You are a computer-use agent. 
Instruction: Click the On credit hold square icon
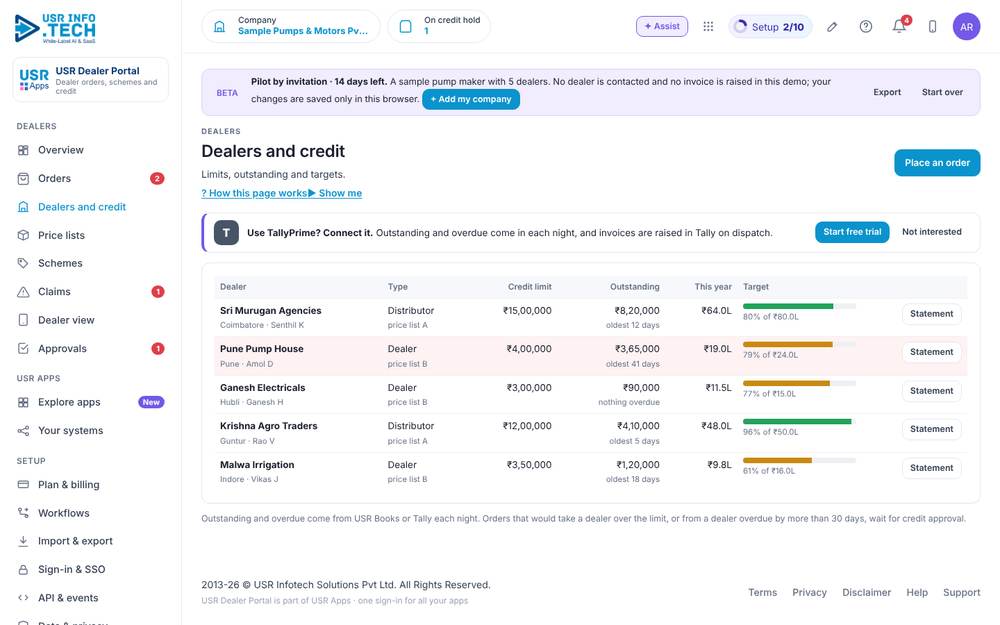(x=406, y=27)
